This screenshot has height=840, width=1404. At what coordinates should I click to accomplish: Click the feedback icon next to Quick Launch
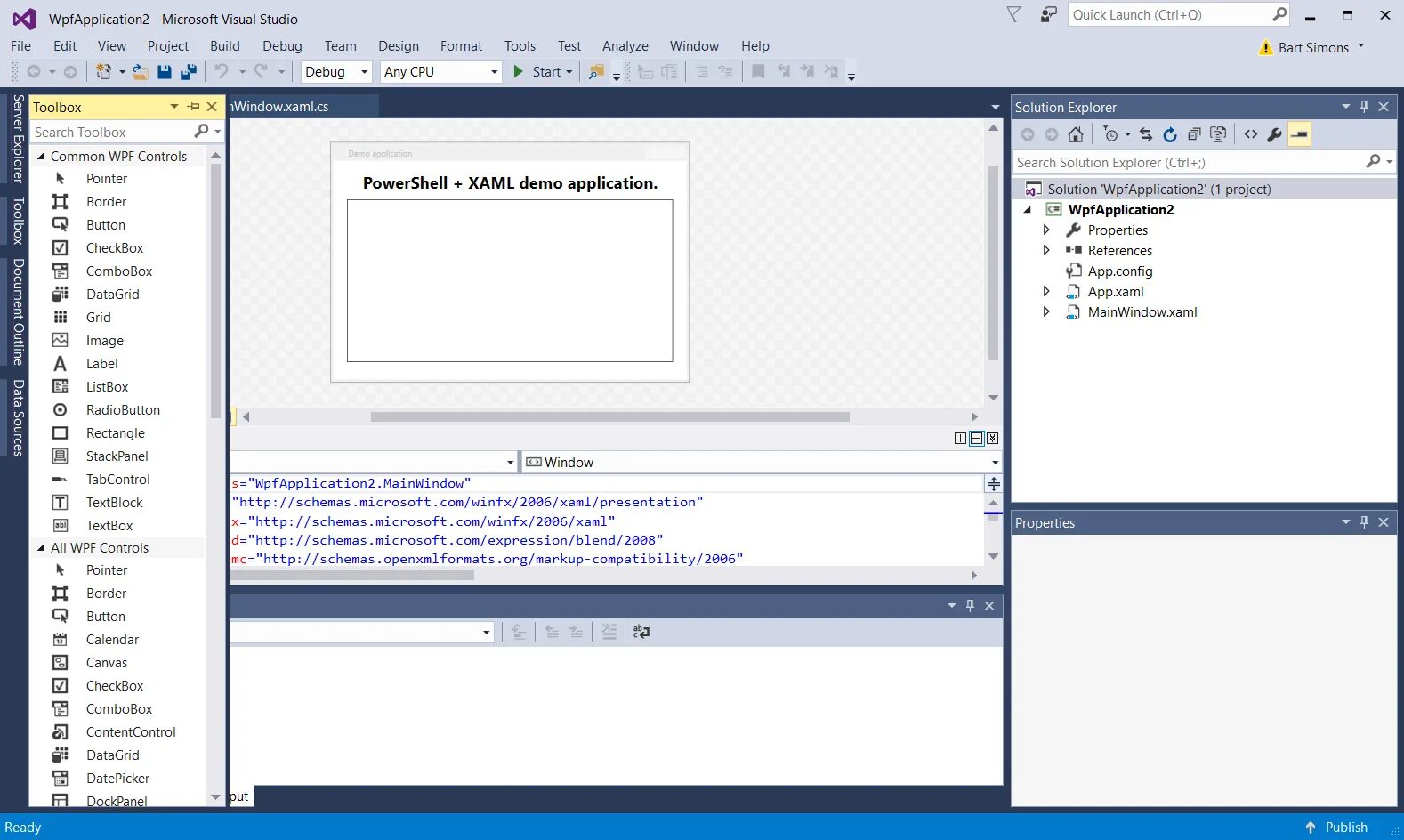[x=1049, y=14]
